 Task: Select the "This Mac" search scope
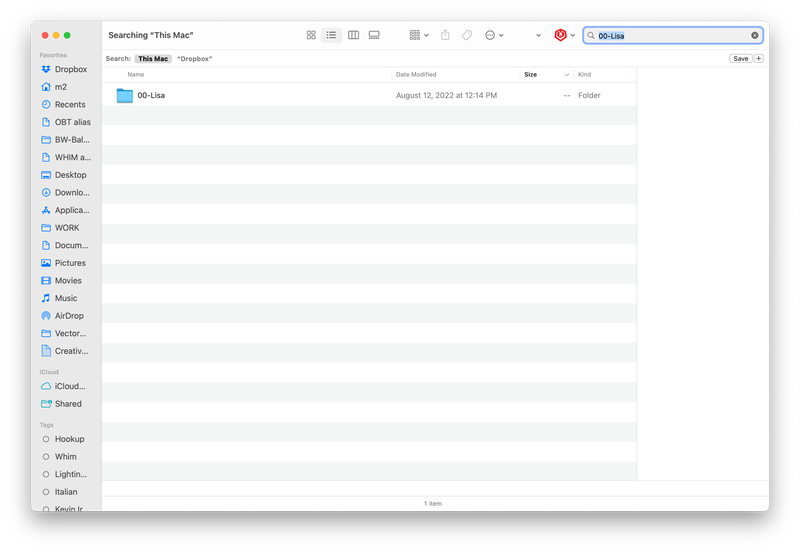point(153,59)
